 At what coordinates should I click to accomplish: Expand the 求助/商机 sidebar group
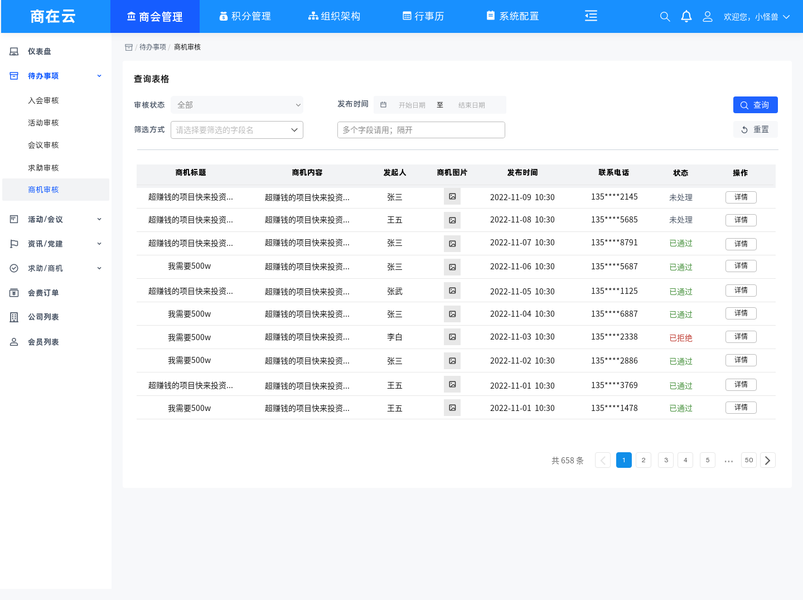[99, 268]
